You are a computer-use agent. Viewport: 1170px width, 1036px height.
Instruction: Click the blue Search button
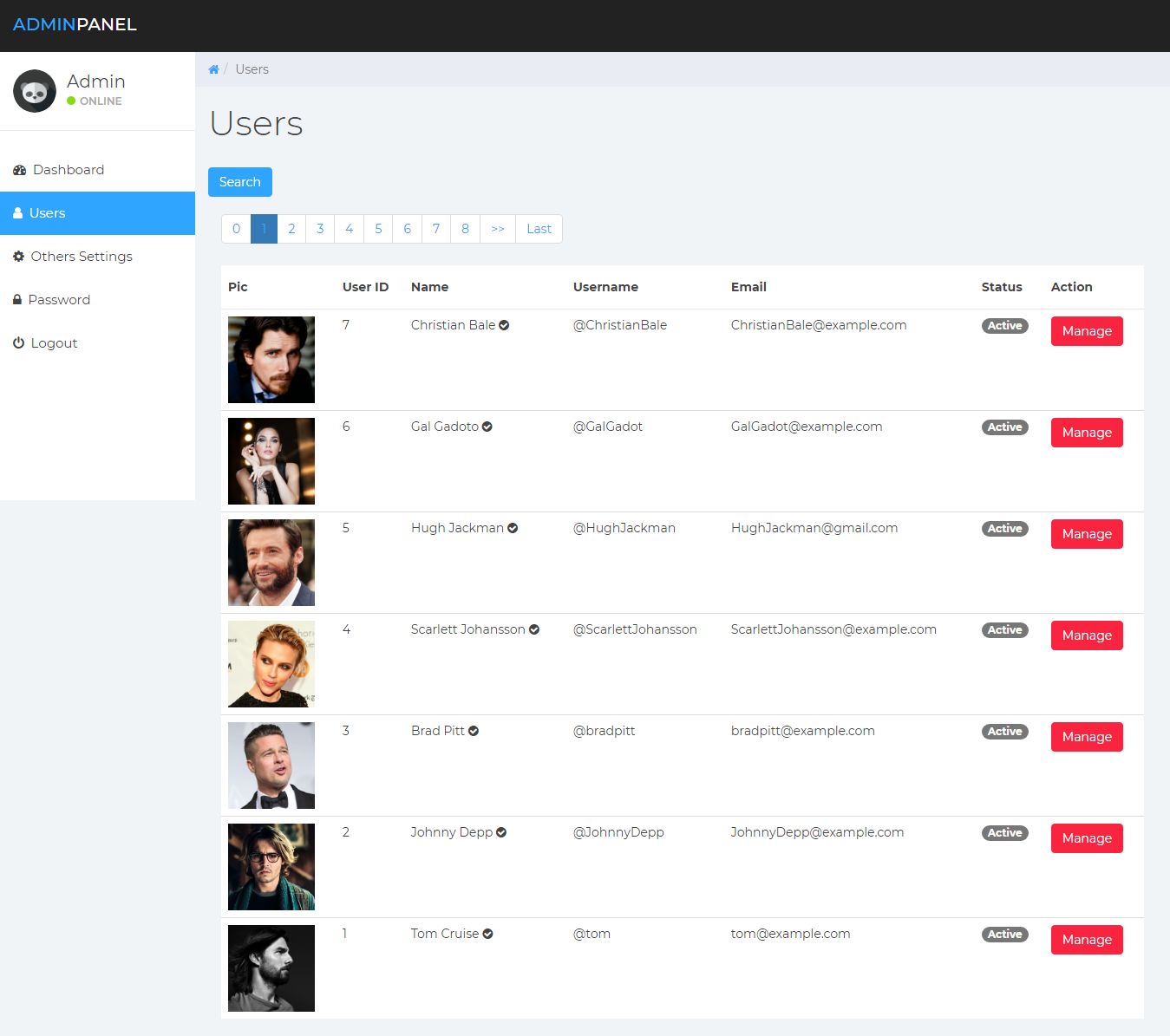click(240, 182)
